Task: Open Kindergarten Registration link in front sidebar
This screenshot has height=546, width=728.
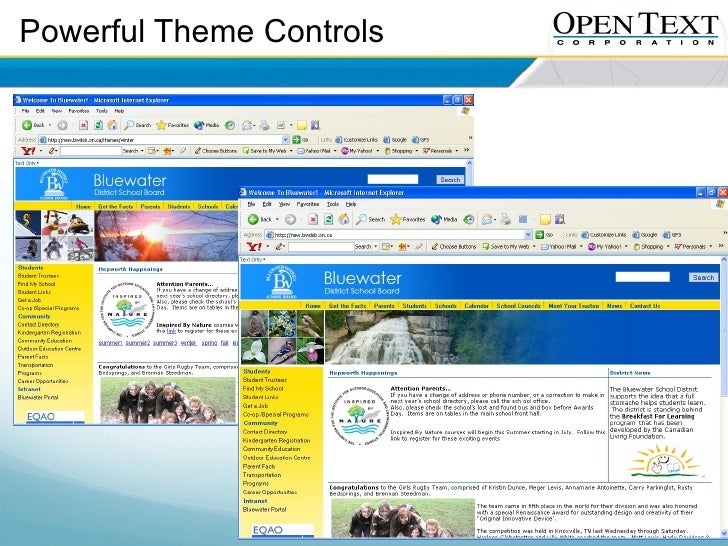Action: [x=276, y=441]
